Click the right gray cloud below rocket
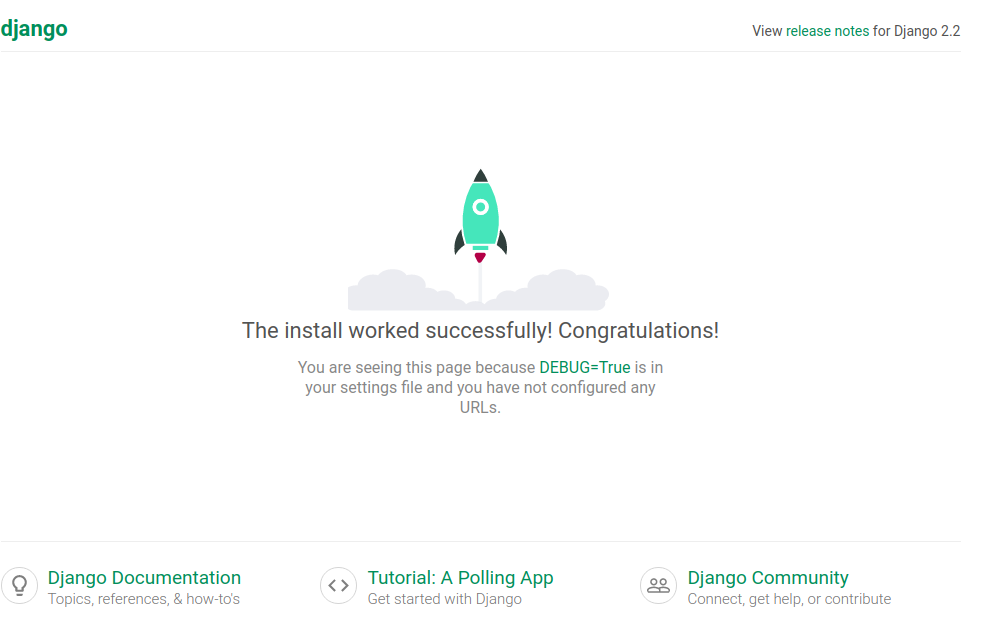This screenshot has height=633, width=981. [560, 292]
